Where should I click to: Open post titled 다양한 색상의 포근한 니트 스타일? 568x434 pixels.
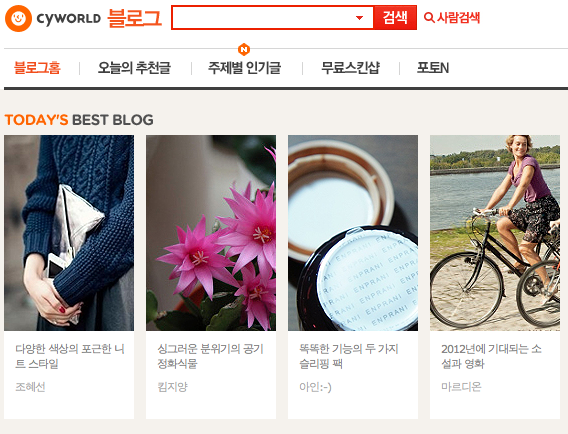[70, 356]
